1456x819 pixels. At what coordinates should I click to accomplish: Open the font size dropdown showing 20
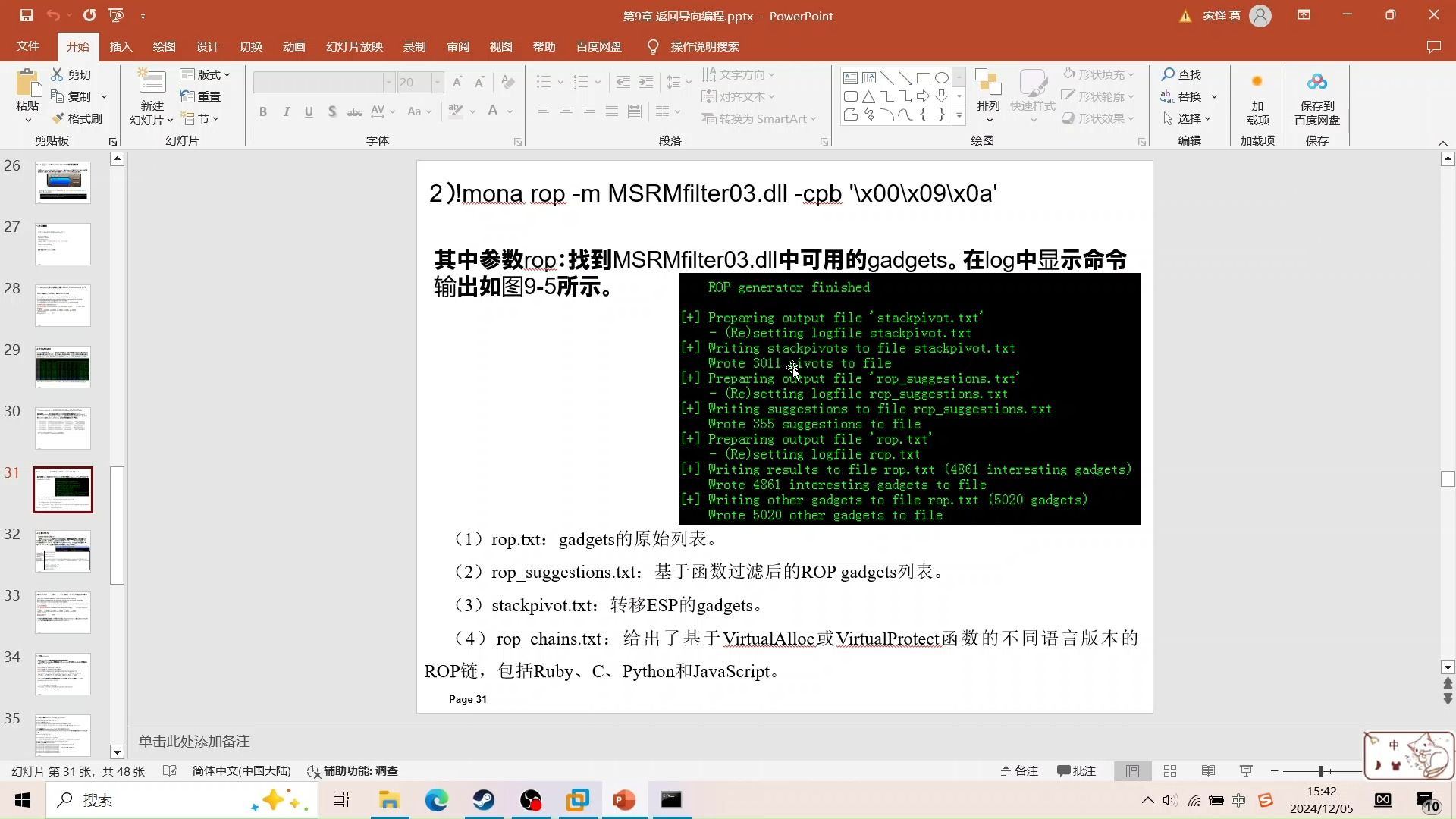pyautogui.click(x=437, y=82)
